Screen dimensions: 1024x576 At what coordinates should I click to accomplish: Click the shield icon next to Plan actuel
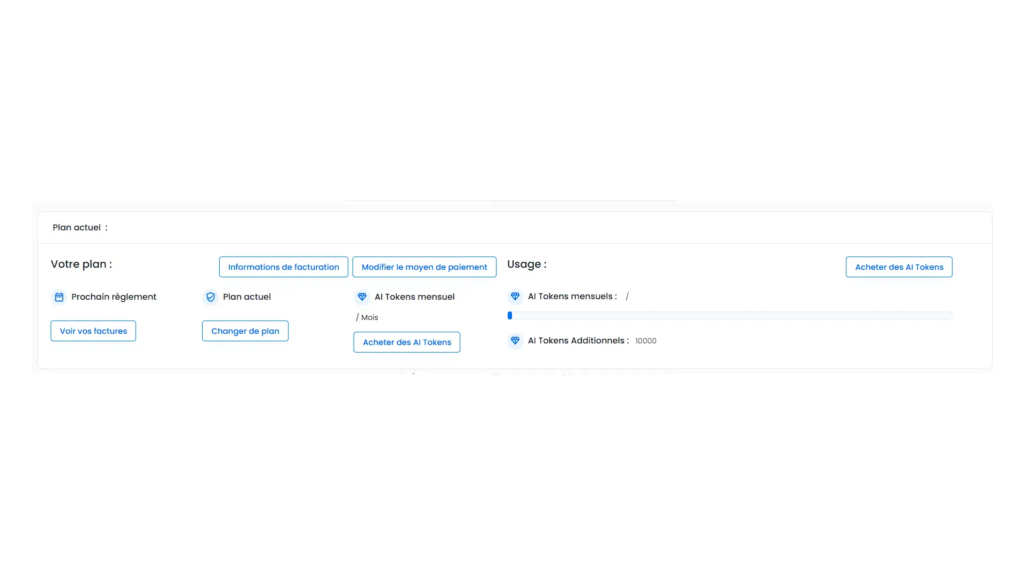(x=210, y=297)
